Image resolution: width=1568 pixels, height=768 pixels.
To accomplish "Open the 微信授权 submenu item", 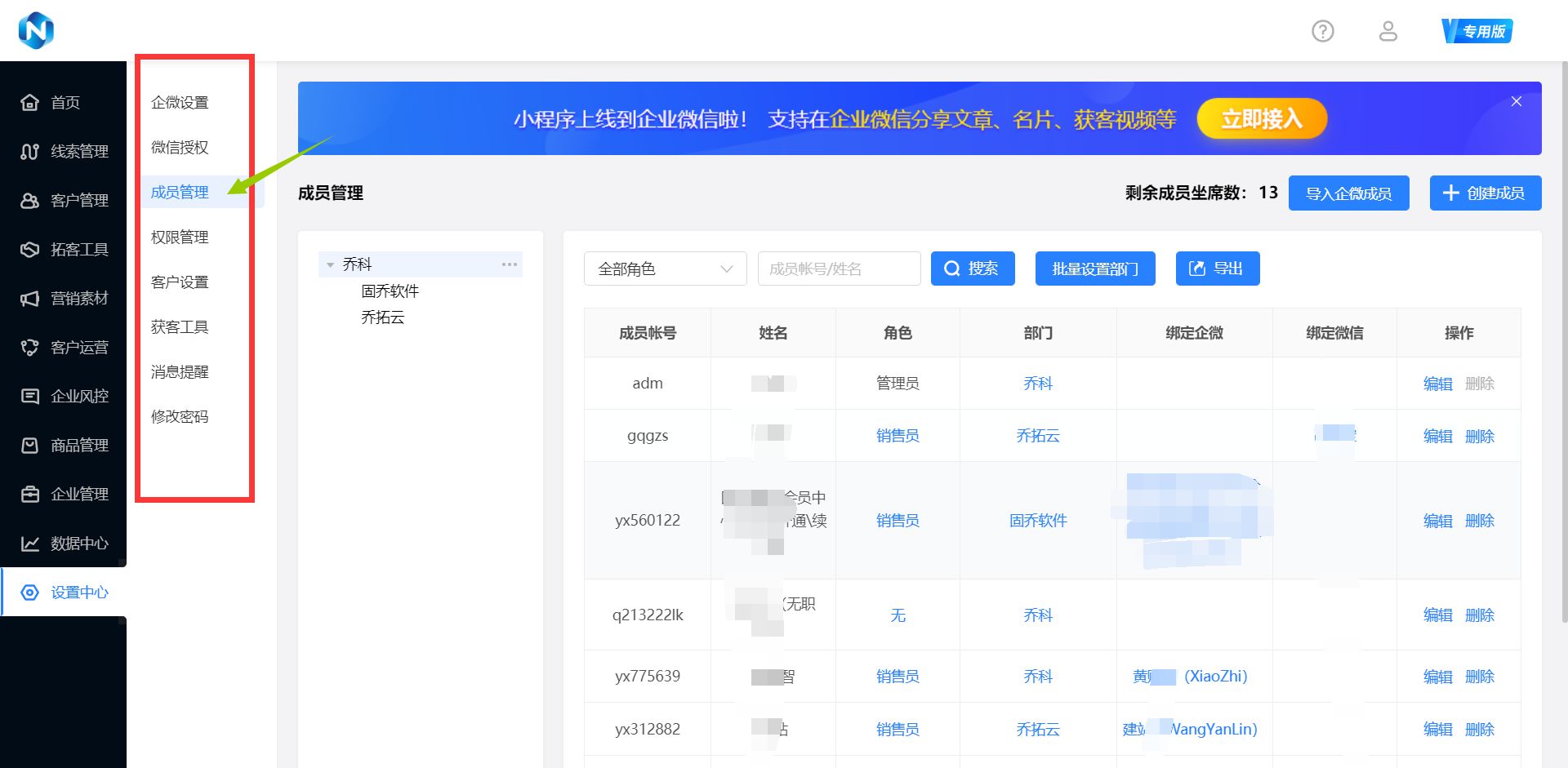I will (180, 148).
